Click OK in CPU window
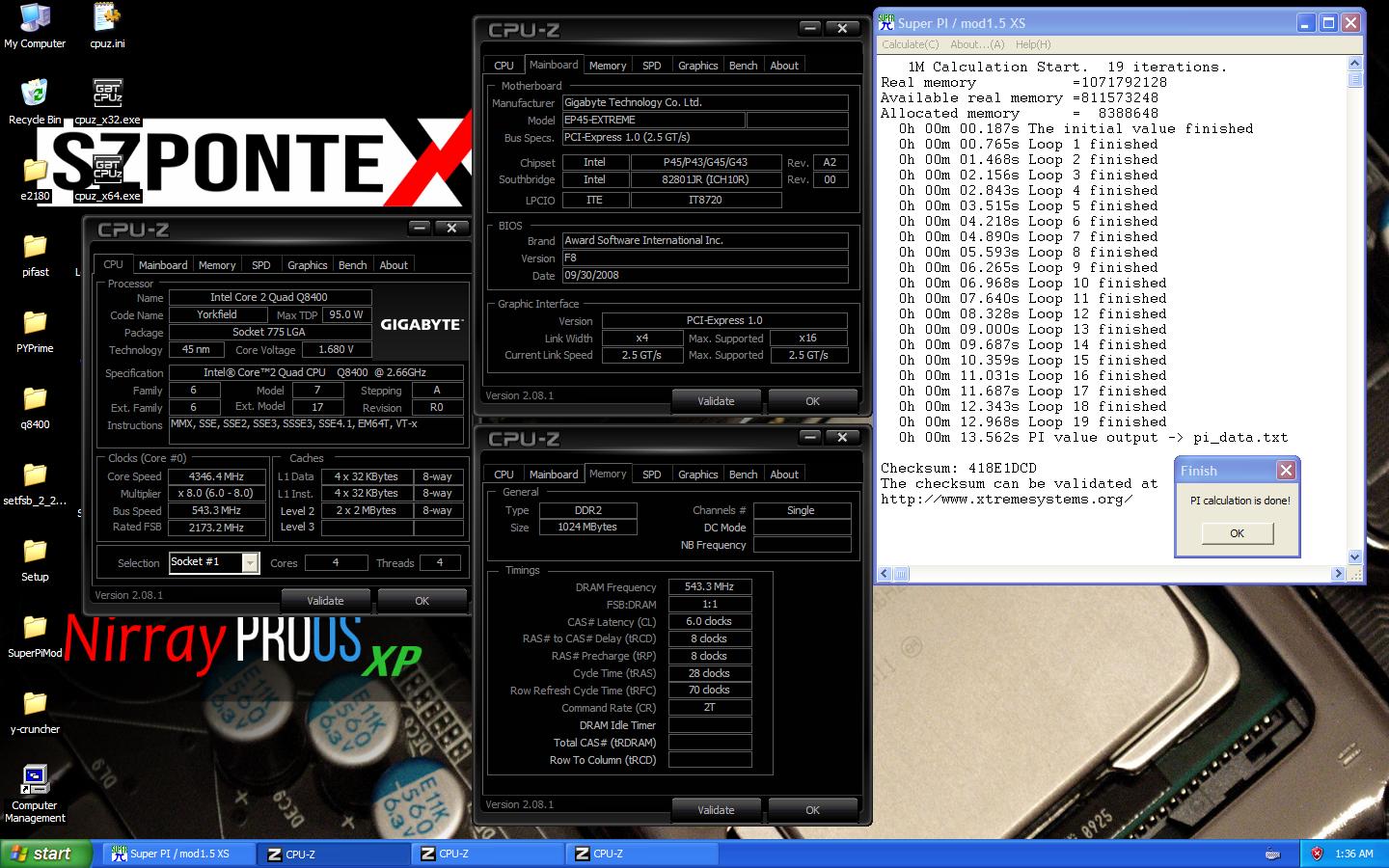 [x=422, y=601]
